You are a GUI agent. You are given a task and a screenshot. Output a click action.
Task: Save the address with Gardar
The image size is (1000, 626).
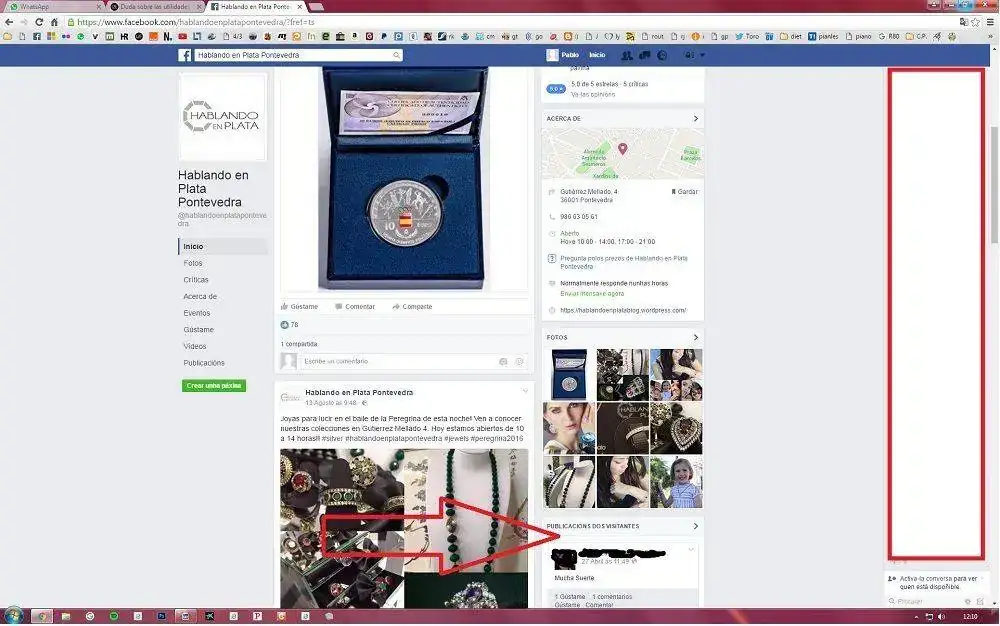click(685, 191)
